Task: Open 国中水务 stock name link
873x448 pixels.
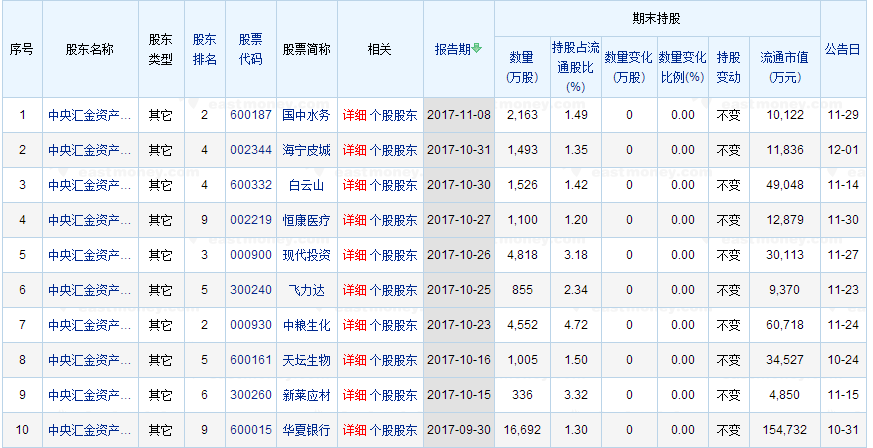Action: click(305, 115)
